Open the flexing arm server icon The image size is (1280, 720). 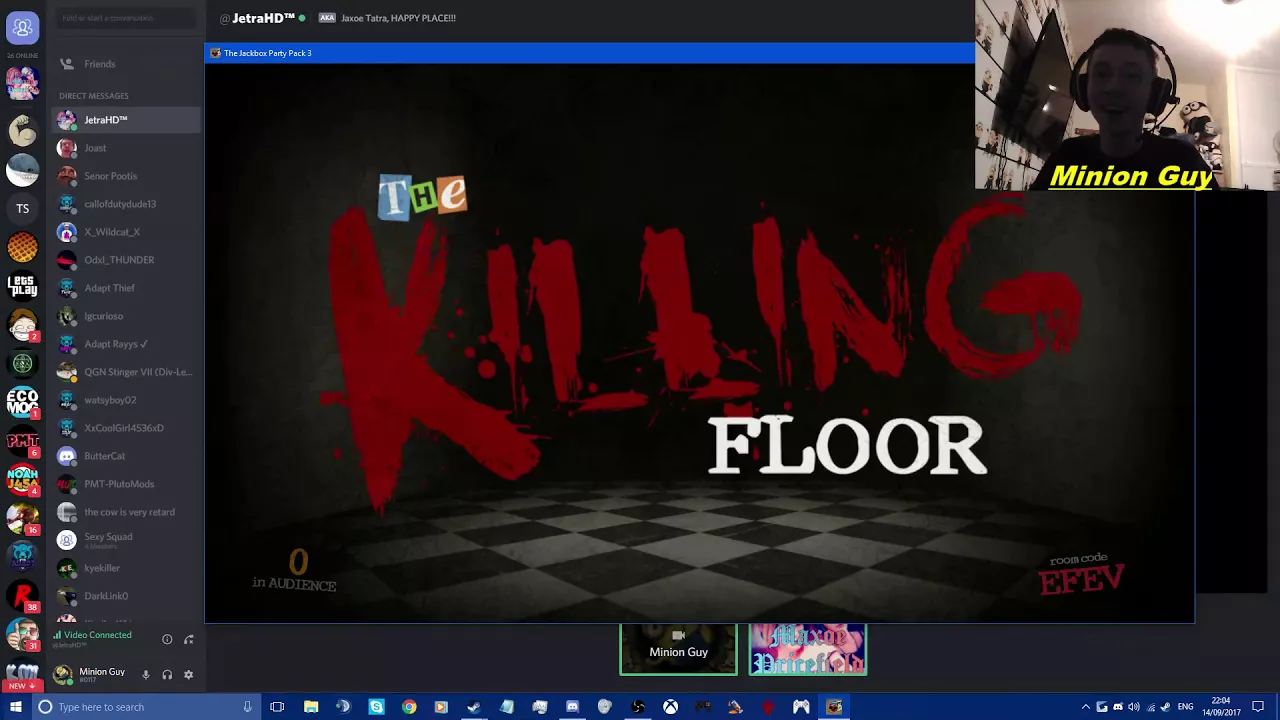(22, 131)
